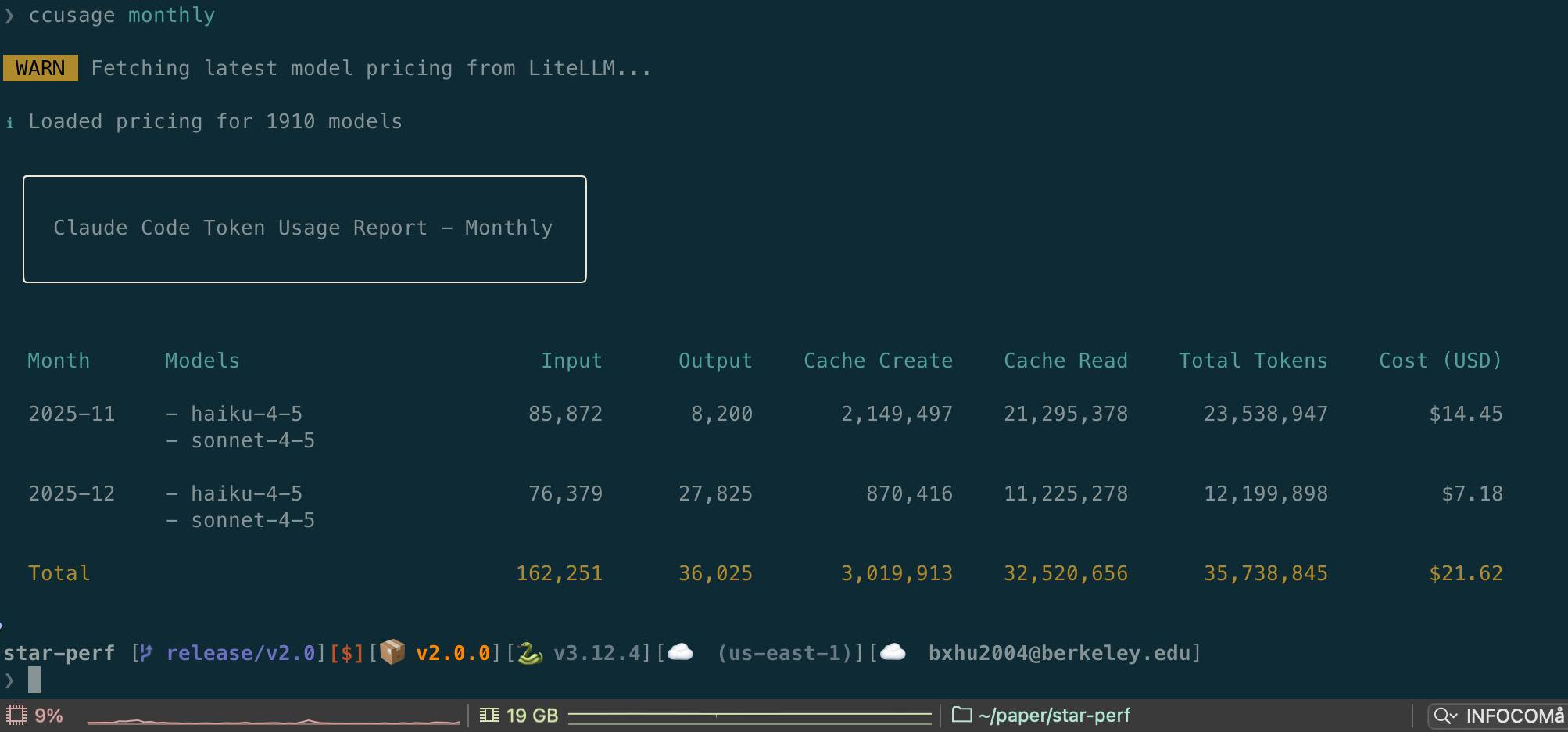Viewport: 1568px width, 732px height.
Task: Click the CPU usage chip icon
Action: (x=16, y=715)
